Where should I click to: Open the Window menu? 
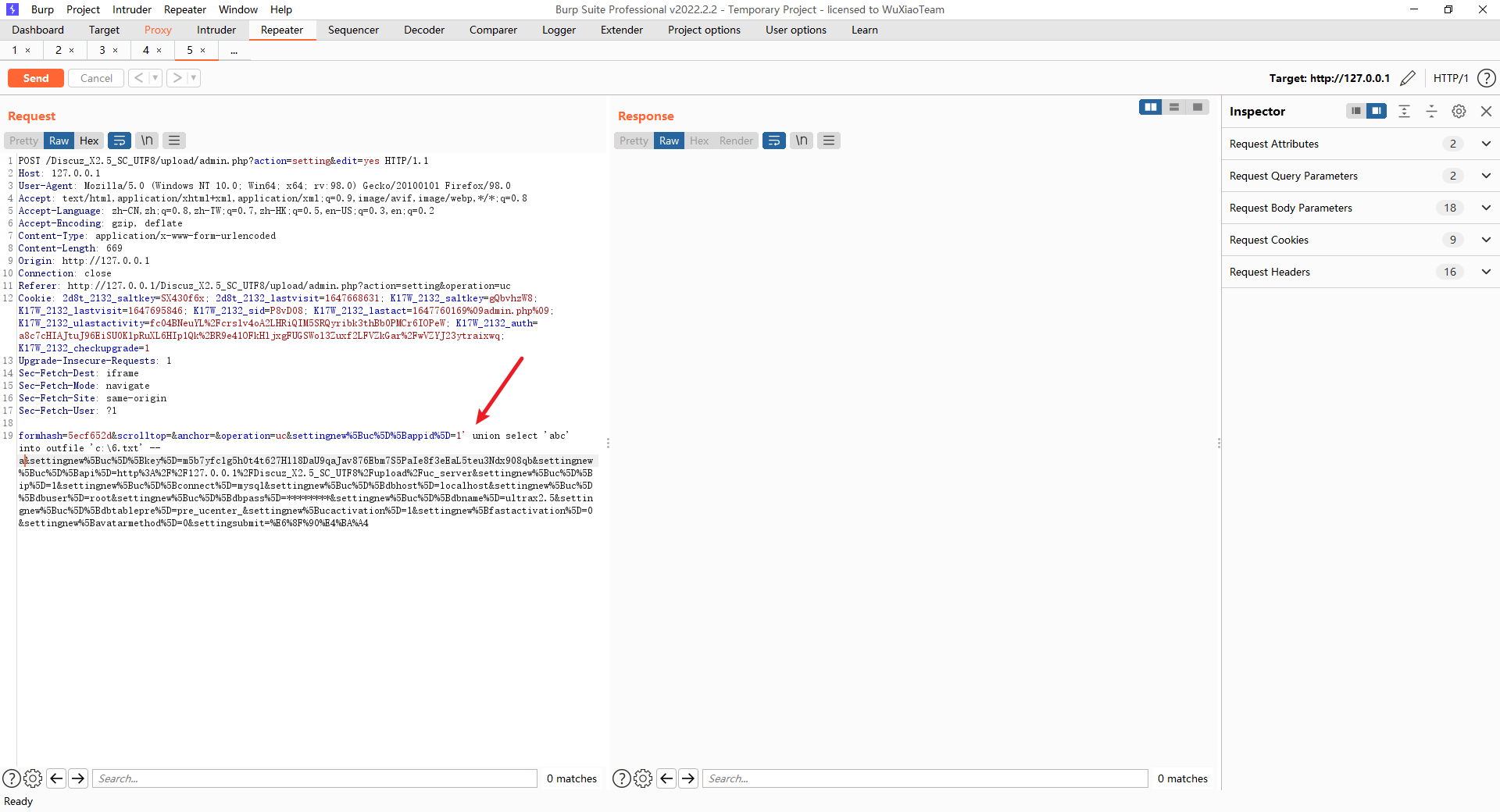(238, 9)
